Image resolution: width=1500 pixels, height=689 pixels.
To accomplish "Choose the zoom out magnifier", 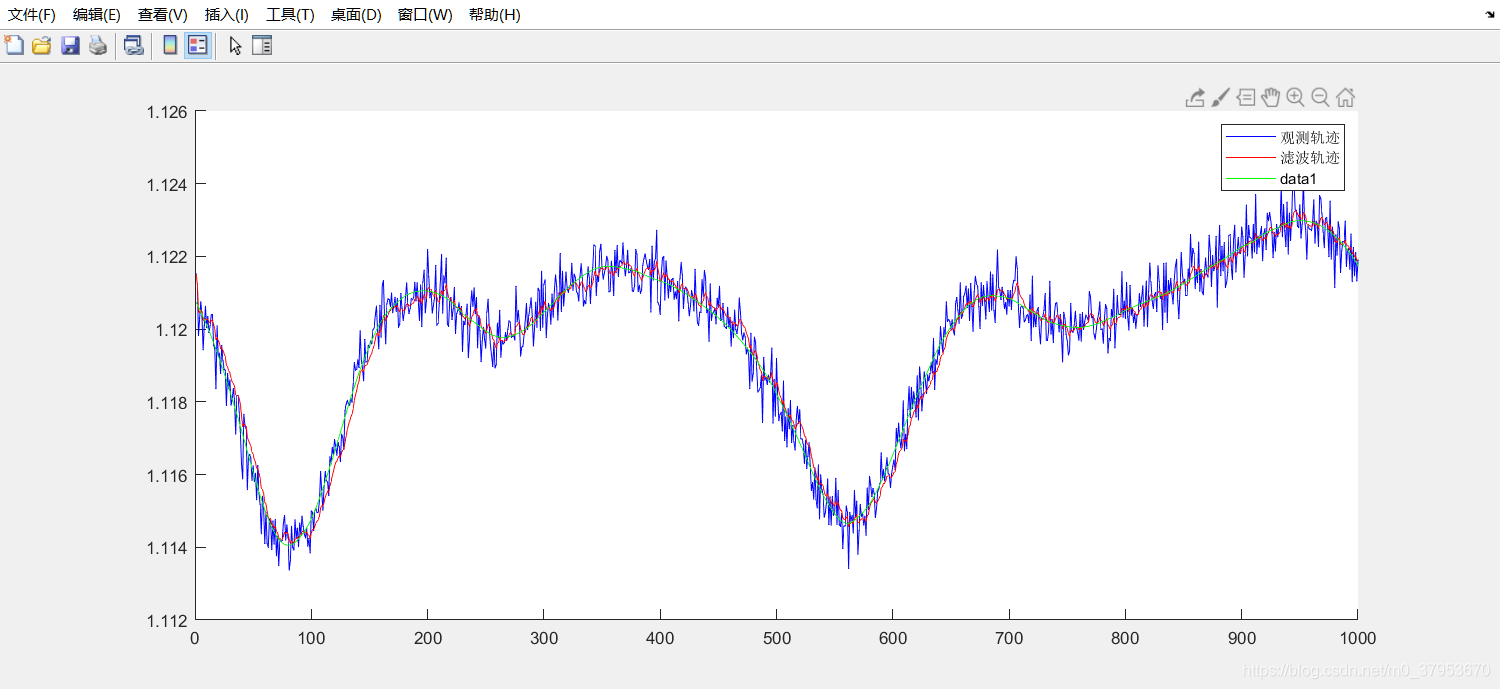I will (x=1320, y=97).
